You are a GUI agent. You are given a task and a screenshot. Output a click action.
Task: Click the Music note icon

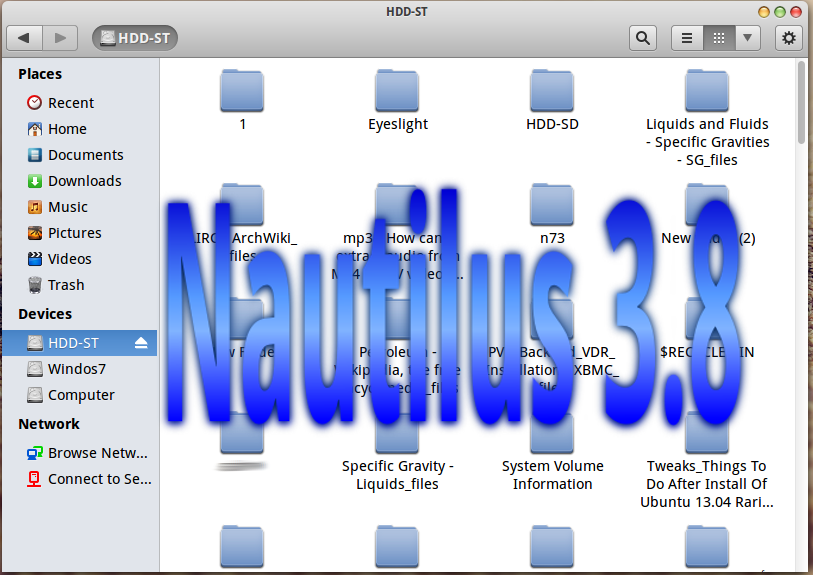click(35, 207)
